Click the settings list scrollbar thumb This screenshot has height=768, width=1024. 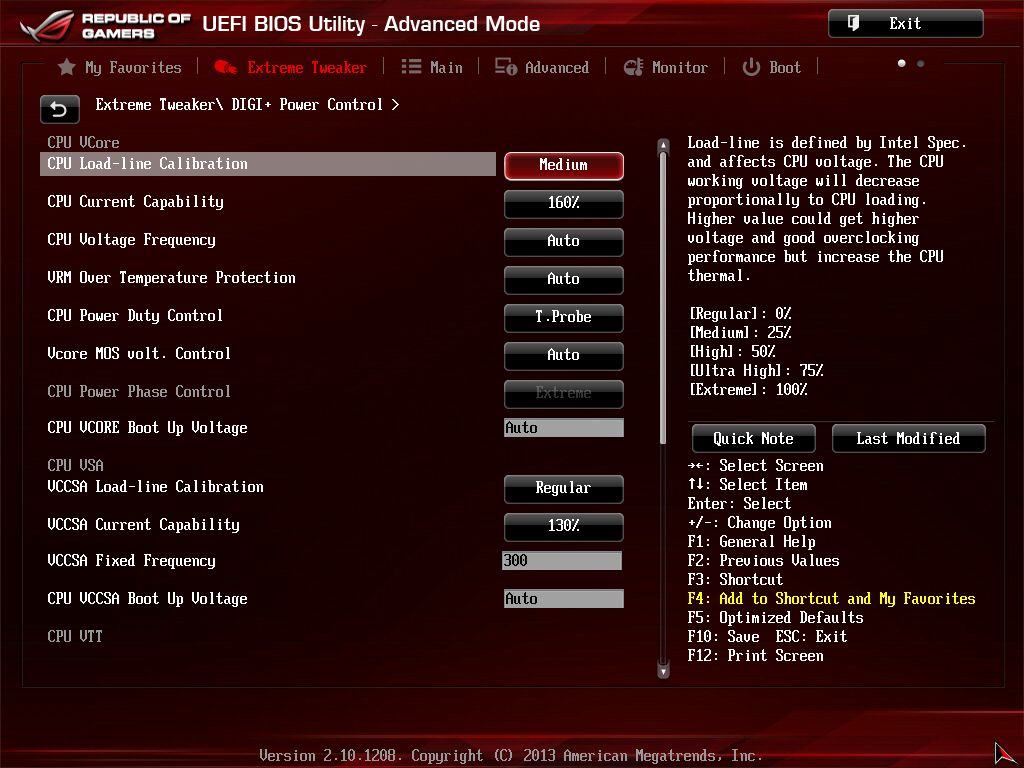664,298
